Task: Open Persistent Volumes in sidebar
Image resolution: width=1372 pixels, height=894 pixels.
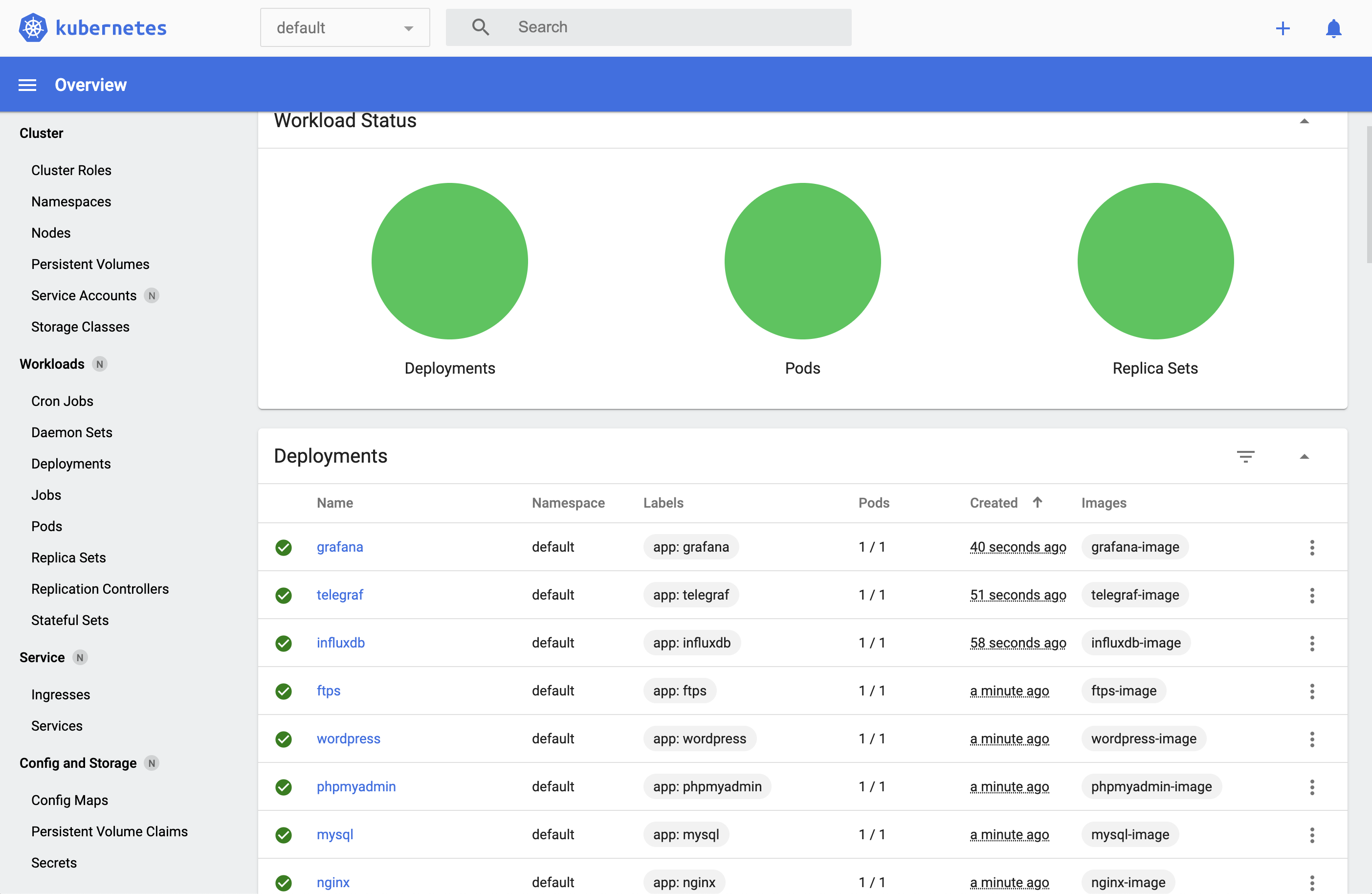Action: [x=90, y=264]
